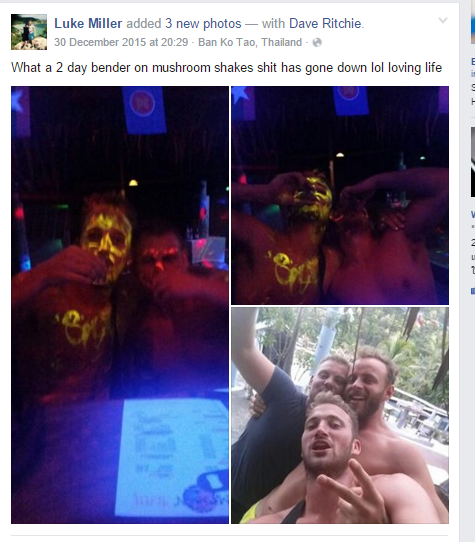The width and height of the screenshot is (475, 542).
Task: Open the 30 December 2015 timestamp permalink
Action: pos(121,42)
